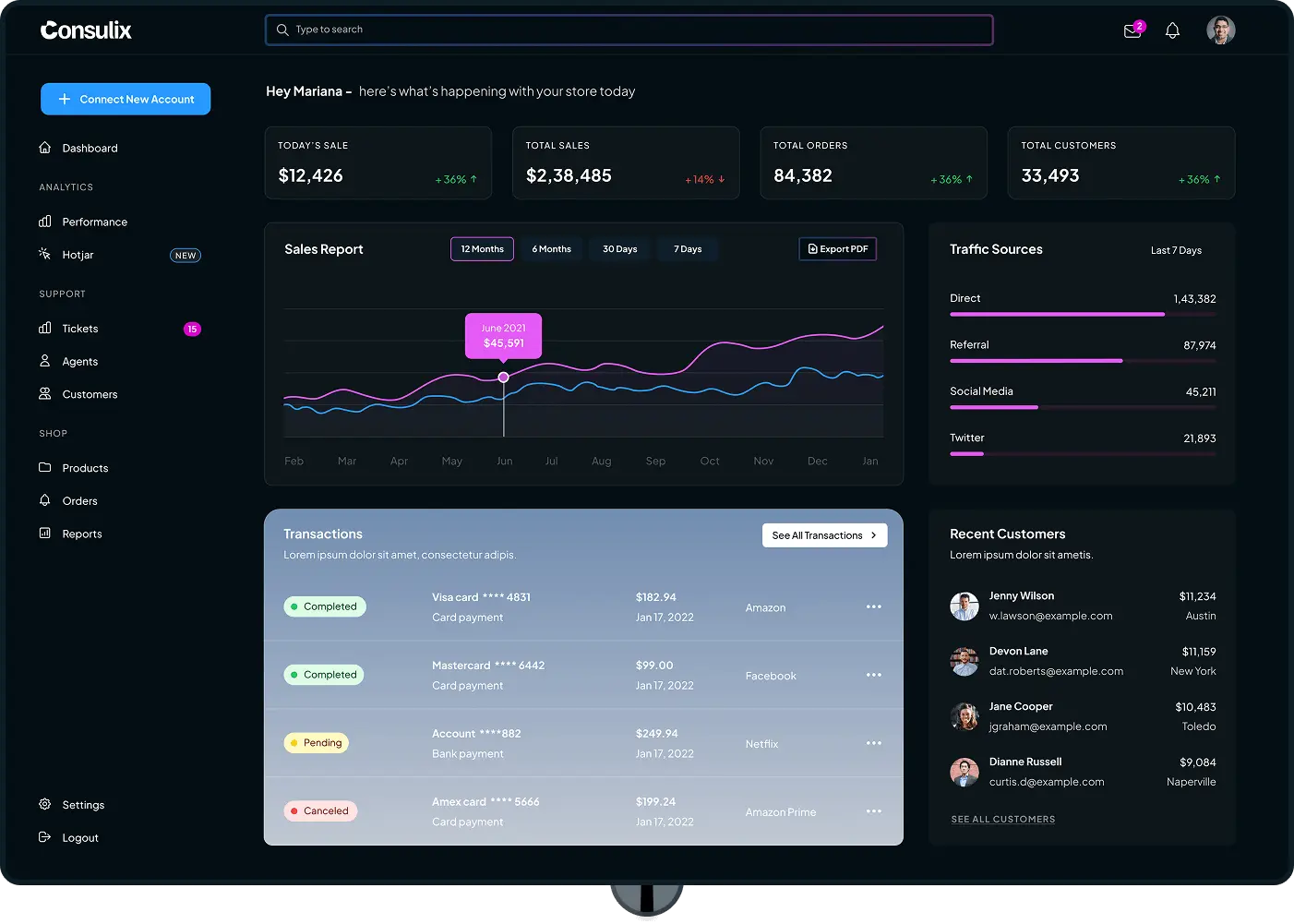
Task: Switch the chart to 30 Days
Action: coord(619,249)
